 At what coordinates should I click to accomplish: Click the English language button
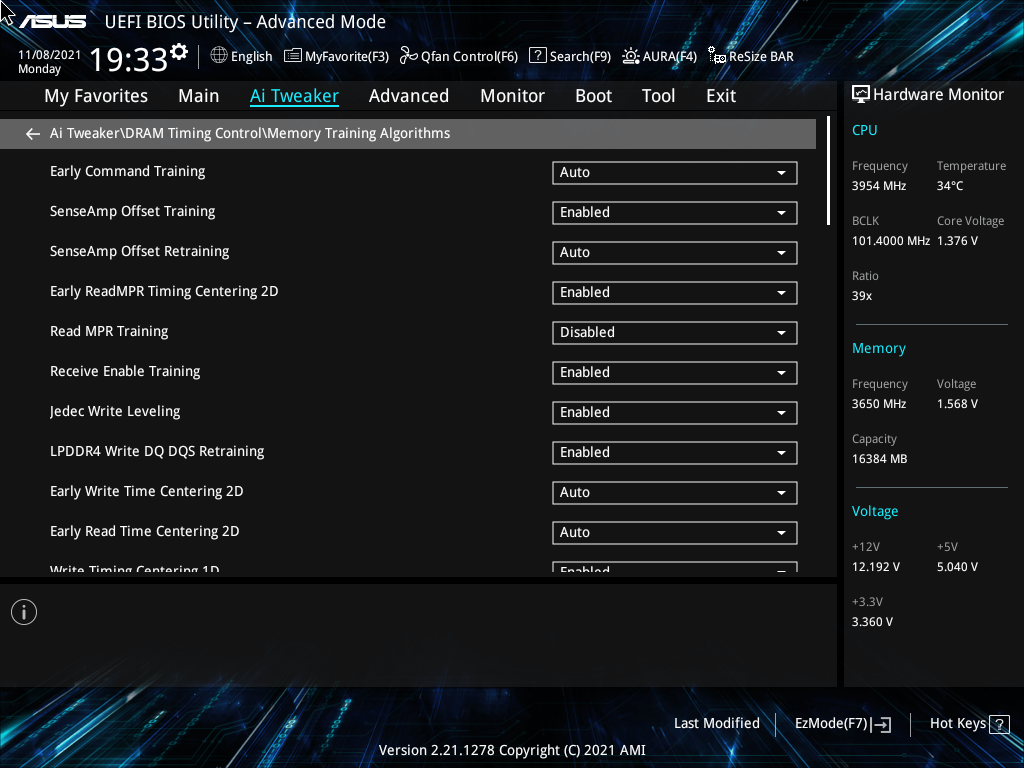coord(242,56)
